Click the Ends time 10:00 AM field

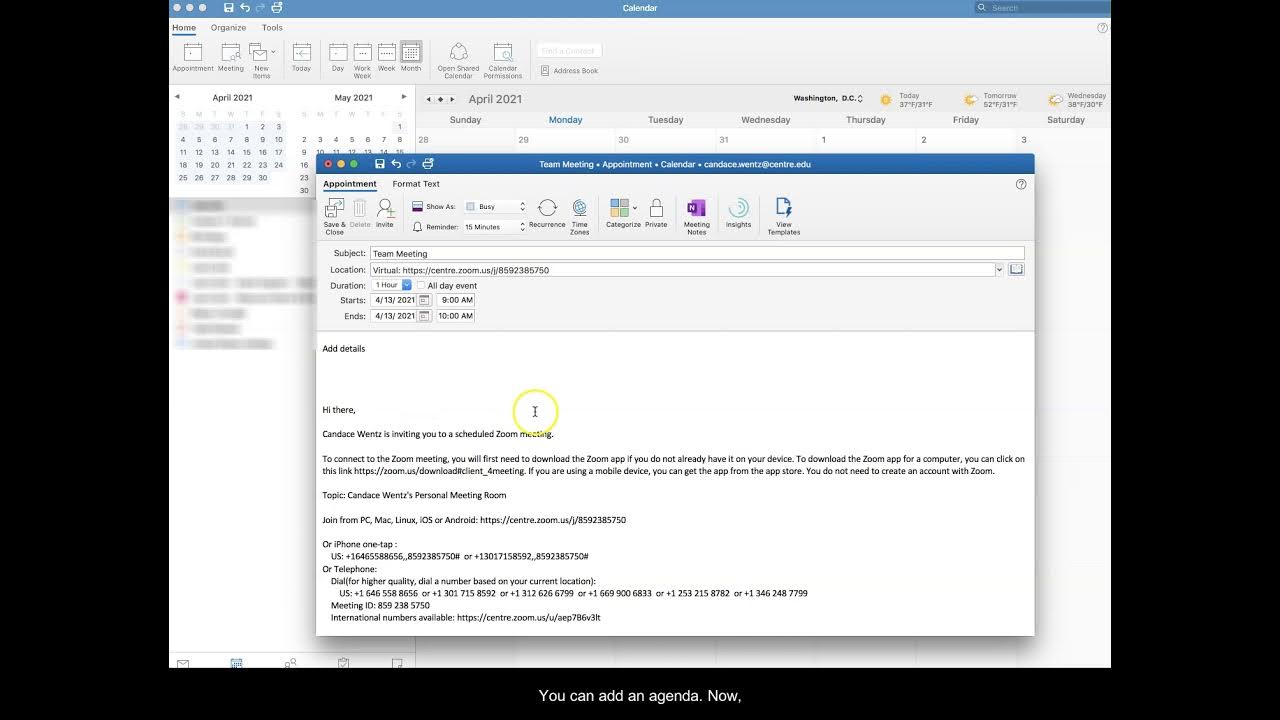coord(455,316)
